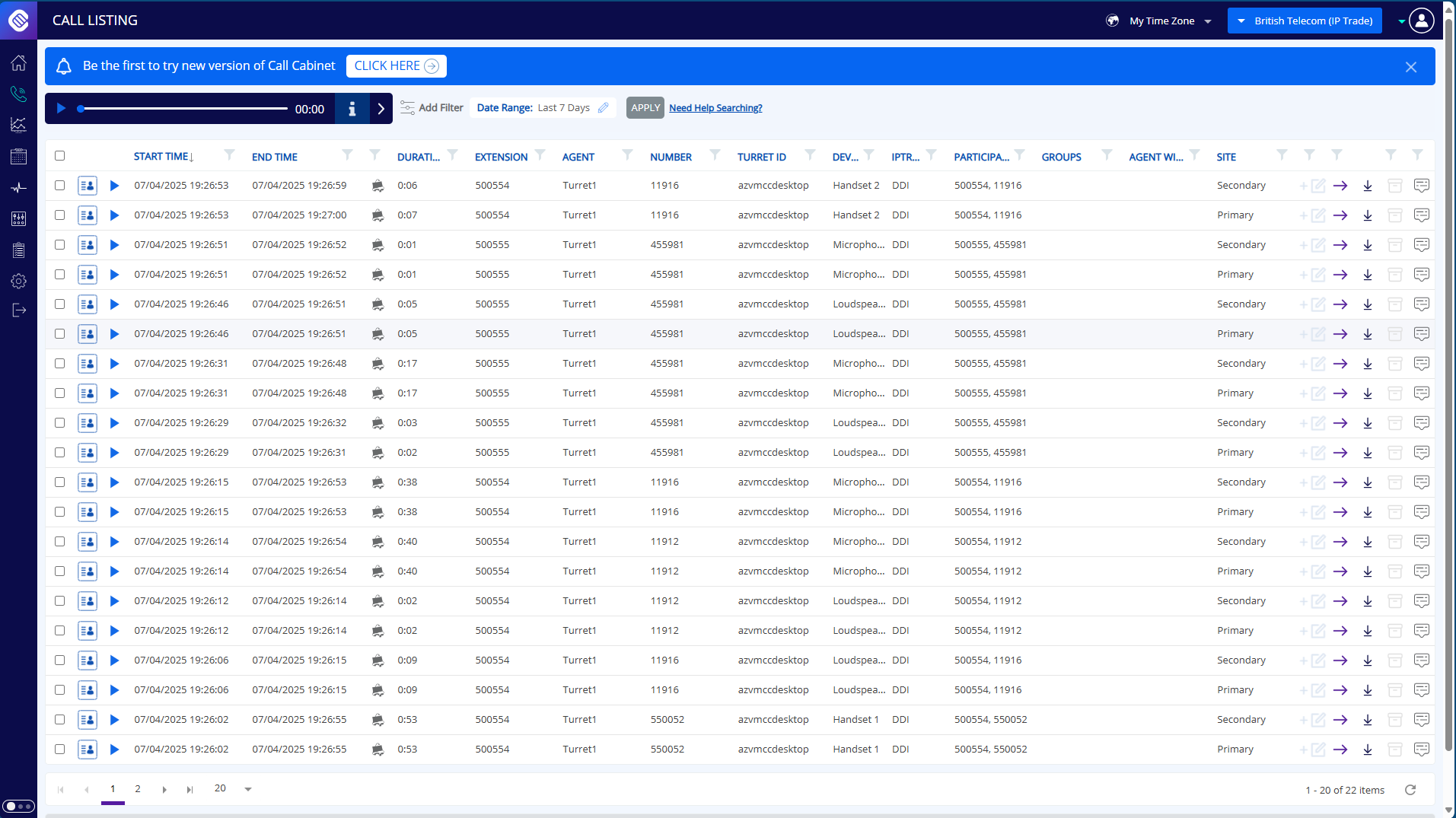This screenshot has height=818, width=1456.
Task: Play the first call at 19:26:53 with 0:06 duration
Action: tap(114, 186)
